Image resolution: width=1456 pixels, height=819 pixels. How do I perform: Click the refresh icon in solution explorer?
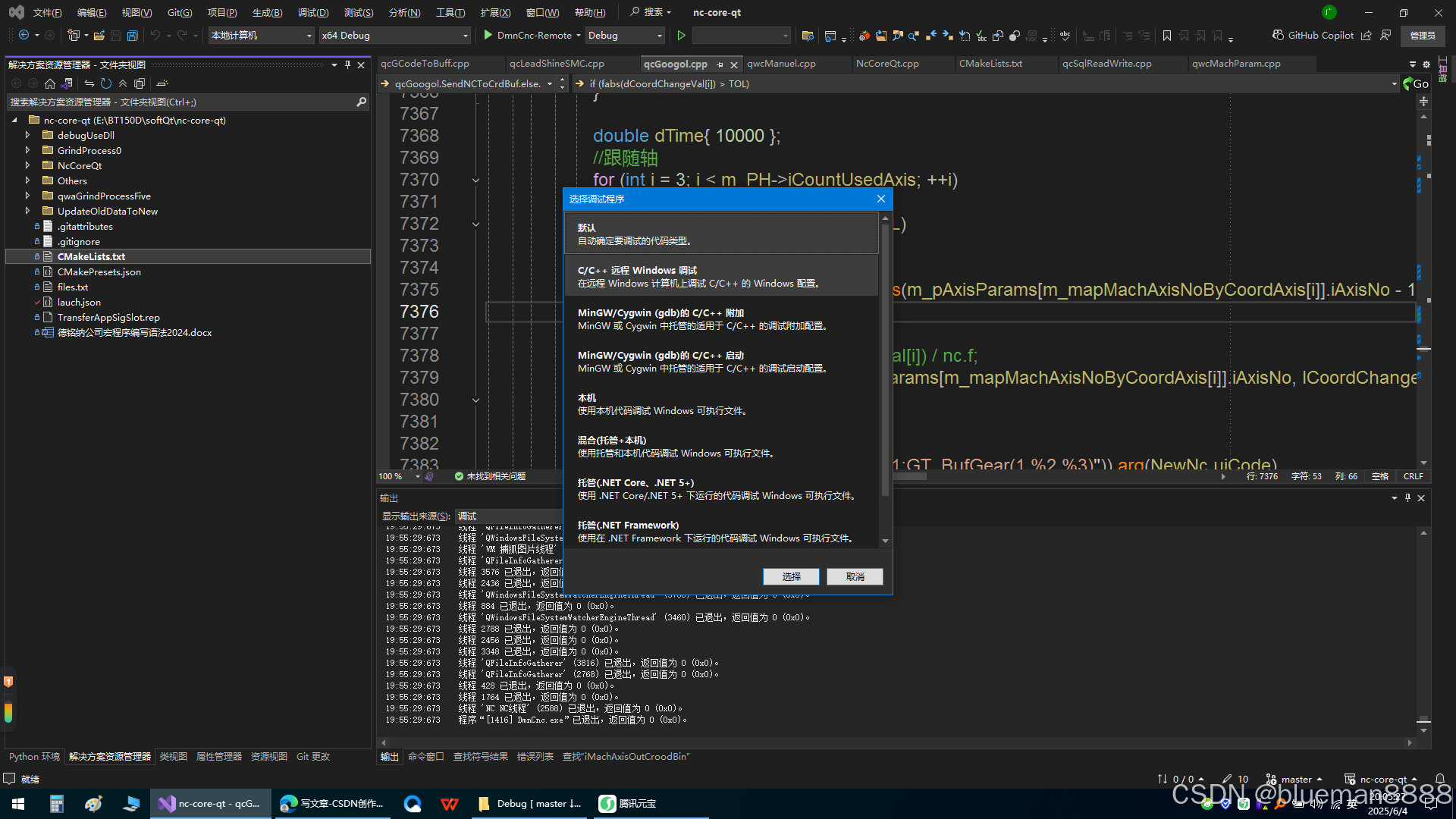(x=106, y=83)
